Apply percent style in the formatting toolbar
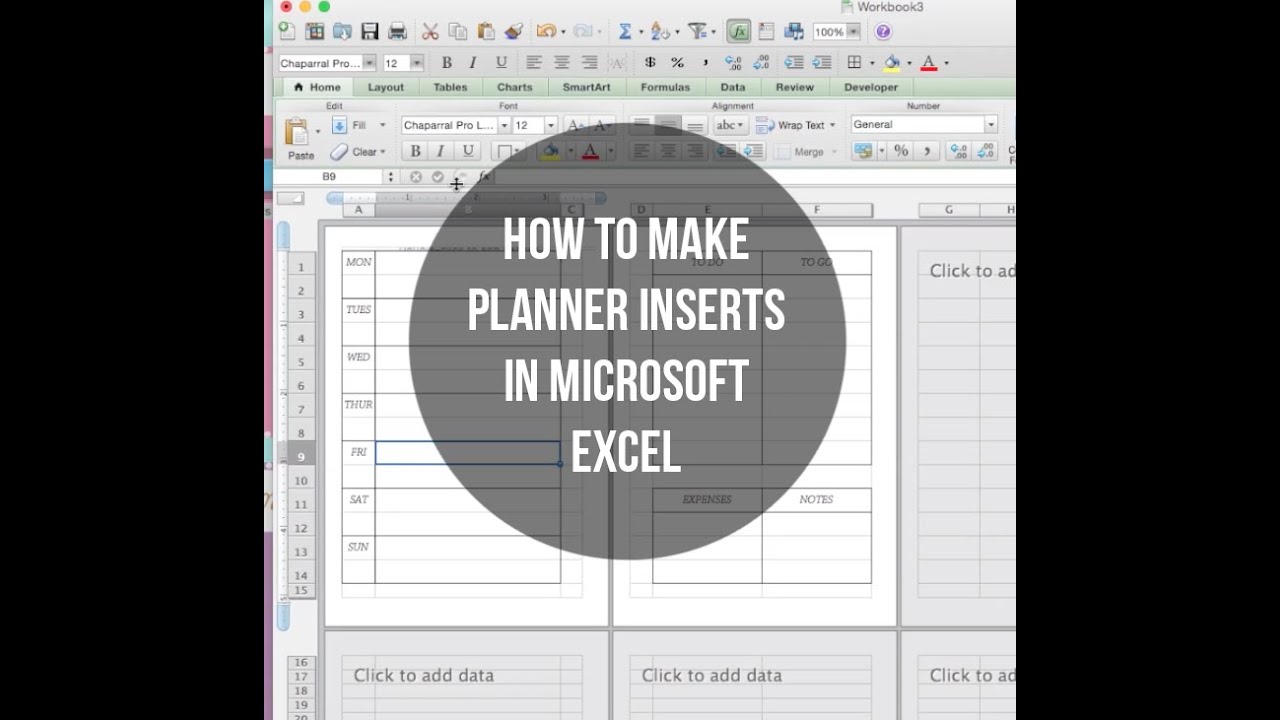The height and width of the screenshot is (720, 1280). [677, 63]
